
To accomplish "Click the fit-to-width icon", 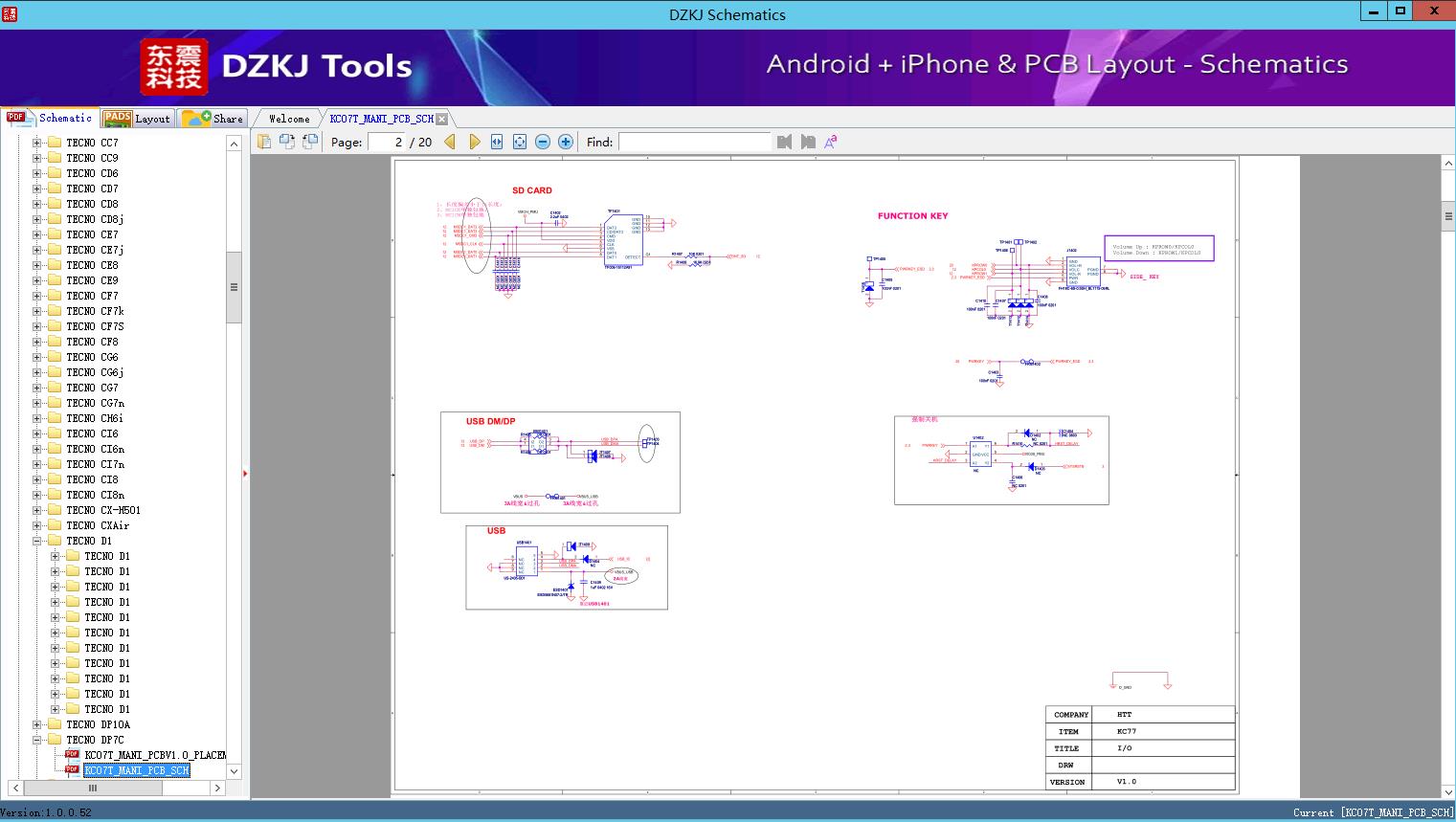I will coord(497,142).
